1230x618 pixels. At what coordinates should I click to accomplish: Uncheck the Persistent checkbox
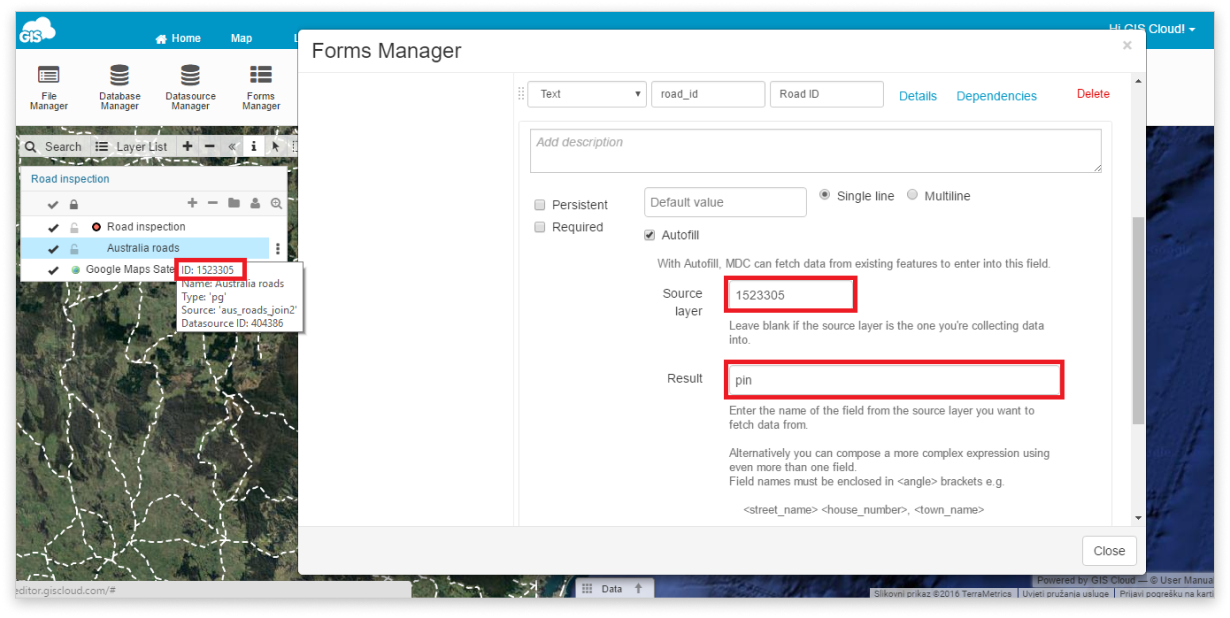tap(540, 204)
